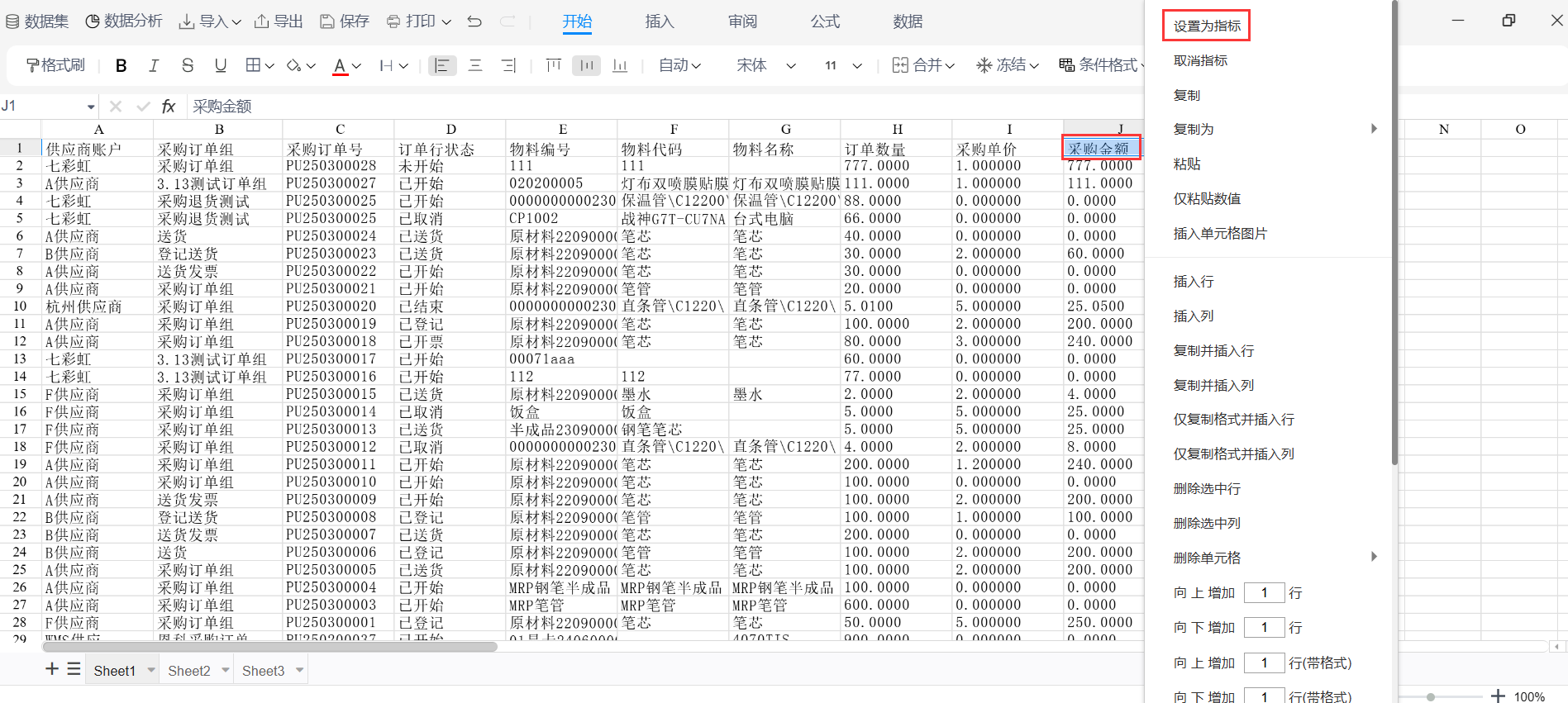Open 数据分析 data analysis

(x=124, y=21)
